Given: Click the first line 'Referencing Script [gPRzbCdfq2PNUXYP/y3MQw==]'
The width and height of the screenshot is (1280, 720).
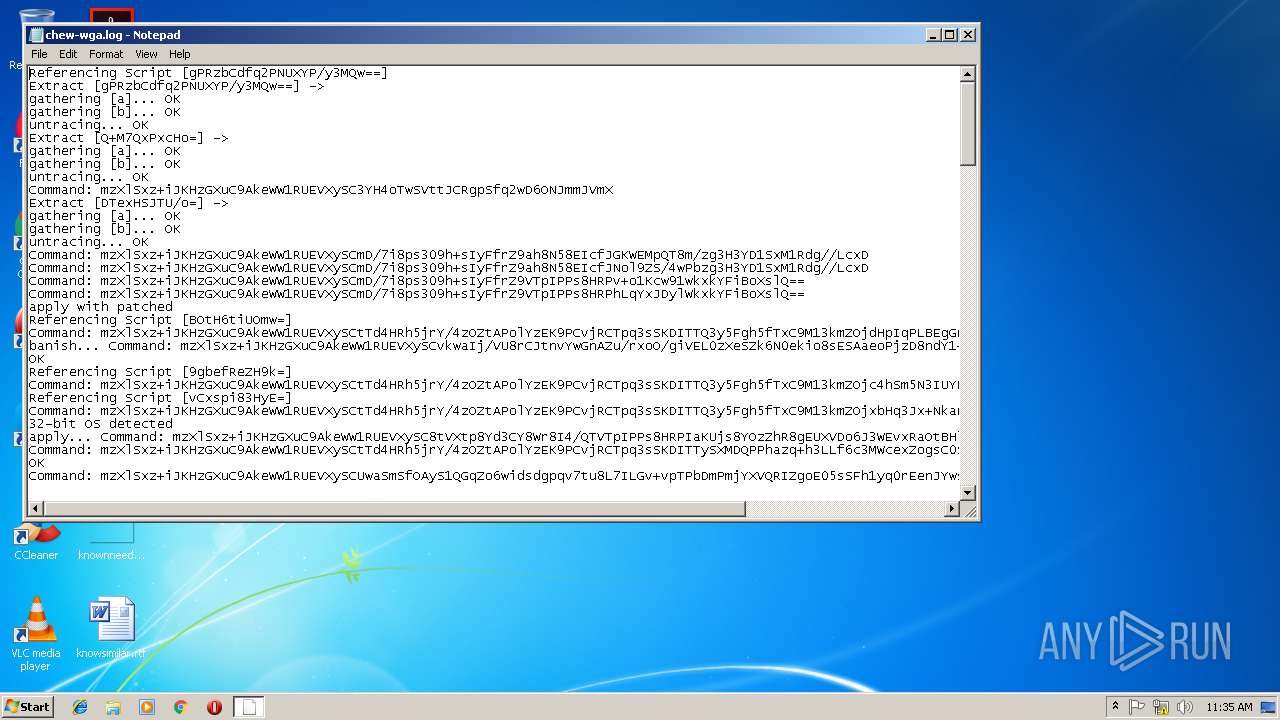Looking at the screenshot, I should 208,73.
